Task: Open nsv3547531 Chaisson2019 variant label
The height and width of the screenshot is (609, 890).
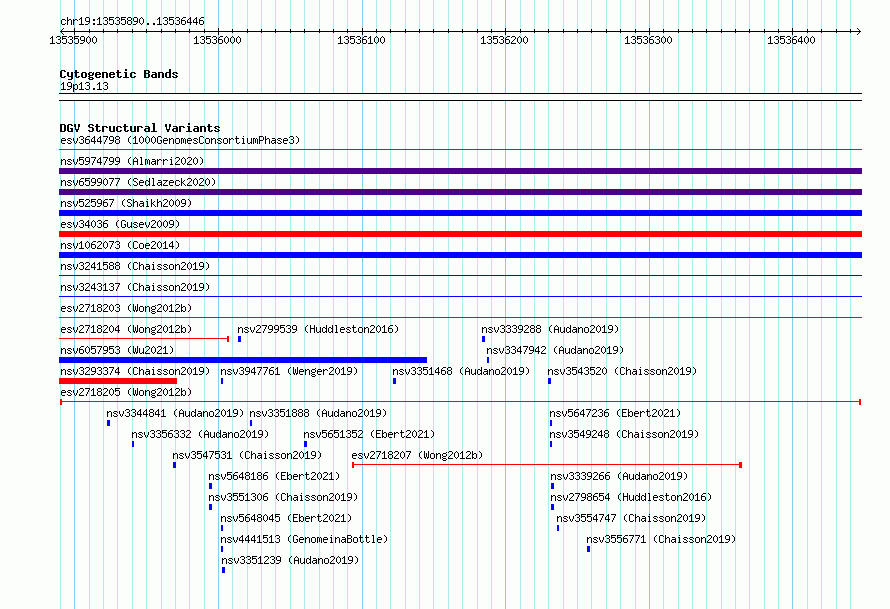Action: coord(247,455)
